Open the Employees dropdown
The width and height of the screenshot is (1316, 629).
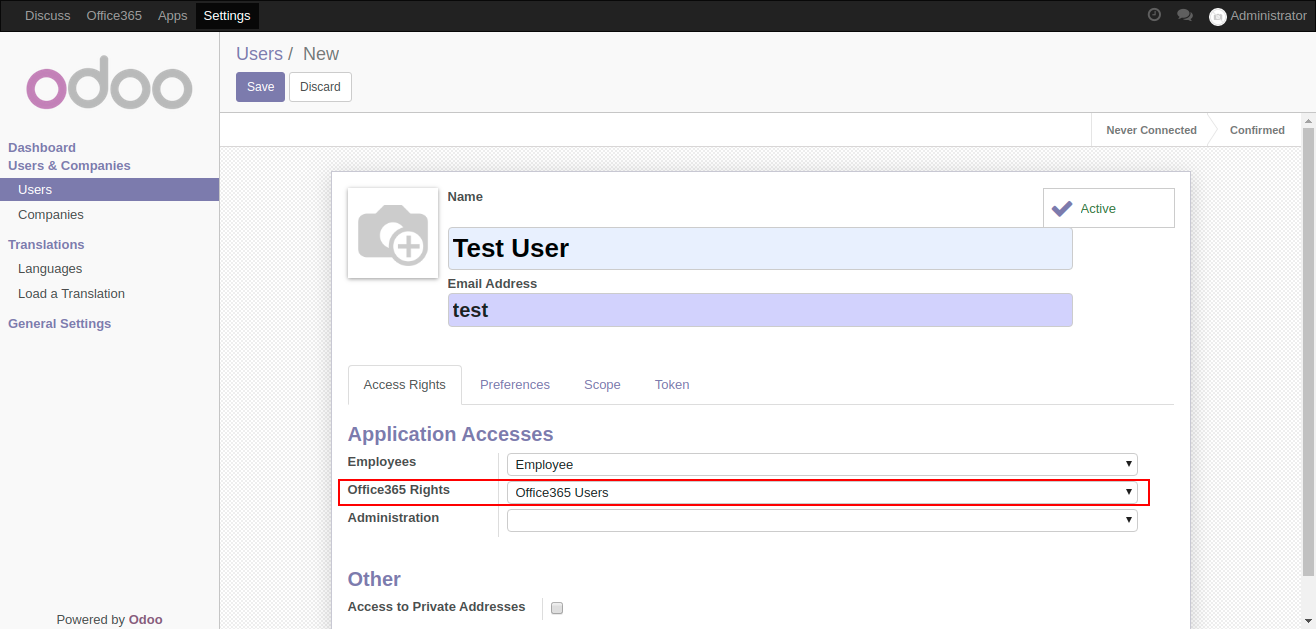point(822,464)
